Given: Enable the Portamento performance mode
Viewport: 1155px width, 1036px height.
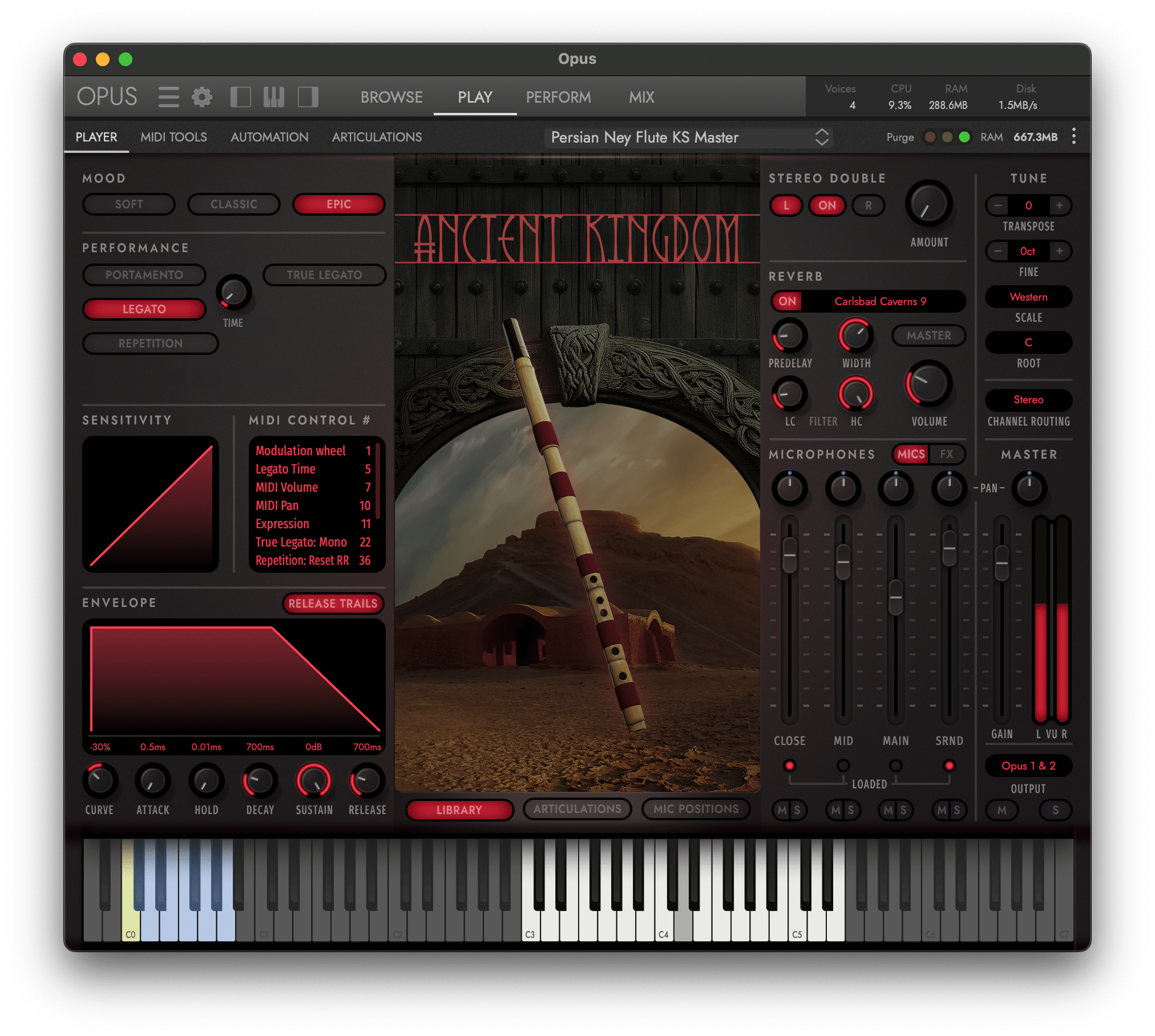Looking at the screenshot, I should point(144,275).
